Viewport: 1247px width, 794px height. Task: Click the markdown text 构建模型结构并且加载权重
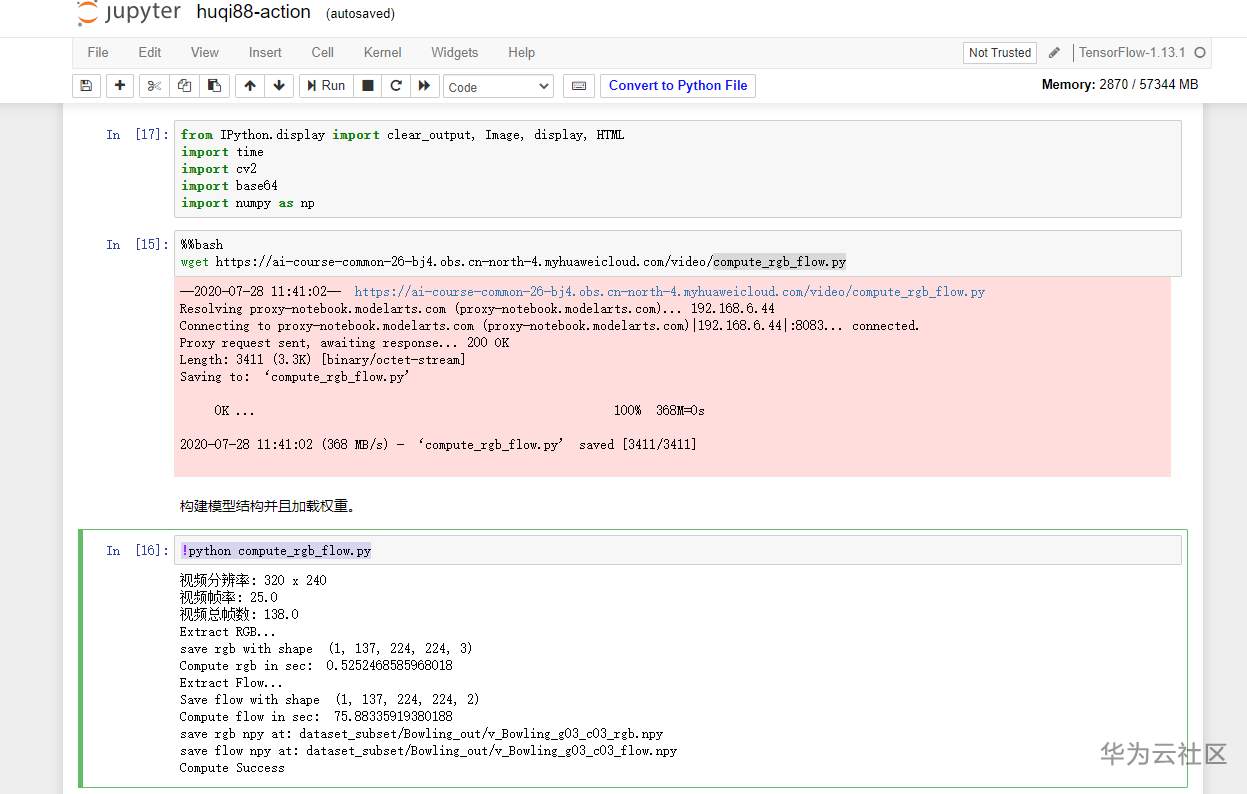[x=267, y=506]
